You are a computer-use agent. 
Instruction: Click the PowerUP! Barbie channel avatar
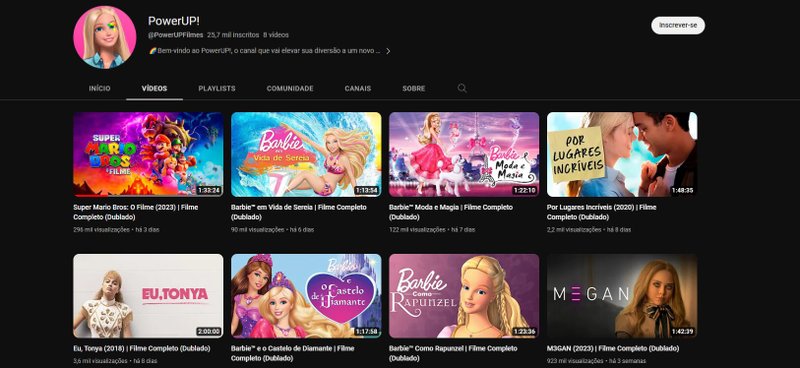pos(105,37)
